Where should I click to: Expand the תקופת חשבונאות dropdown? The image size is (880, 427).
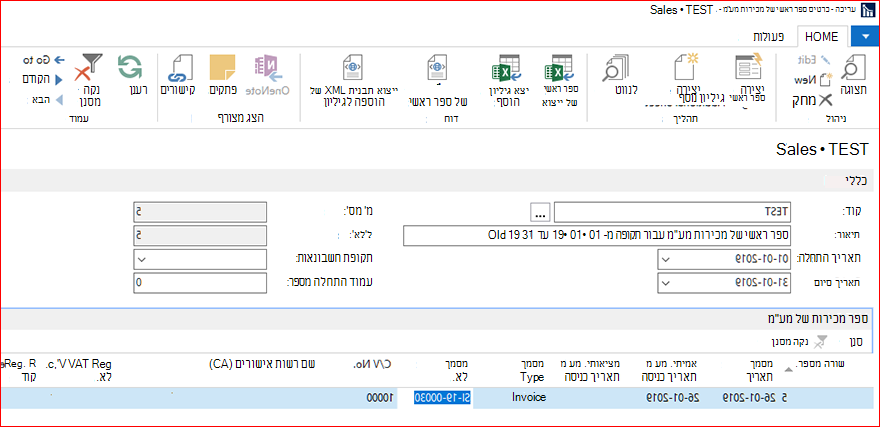tap(141, 259)
